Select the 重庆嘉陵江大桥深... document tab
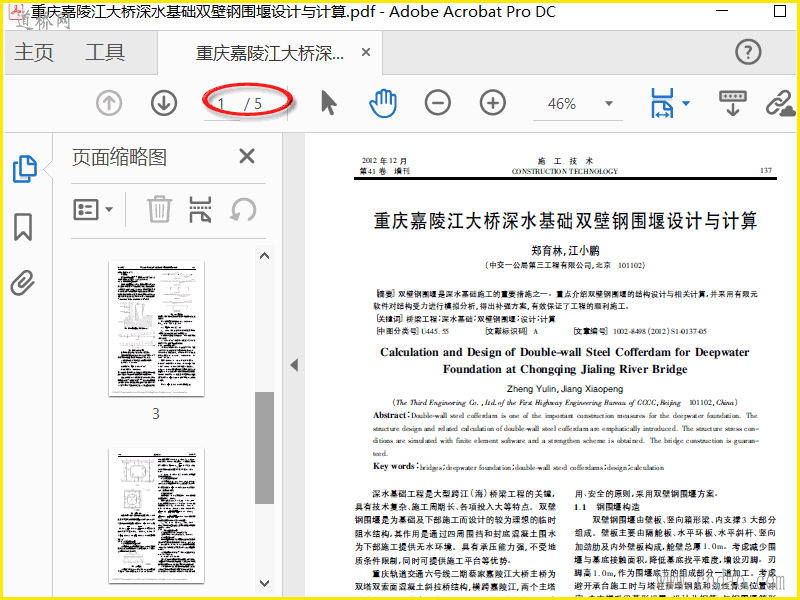The width and height of the screenshot is (800, 600). (x=270, y=53)
